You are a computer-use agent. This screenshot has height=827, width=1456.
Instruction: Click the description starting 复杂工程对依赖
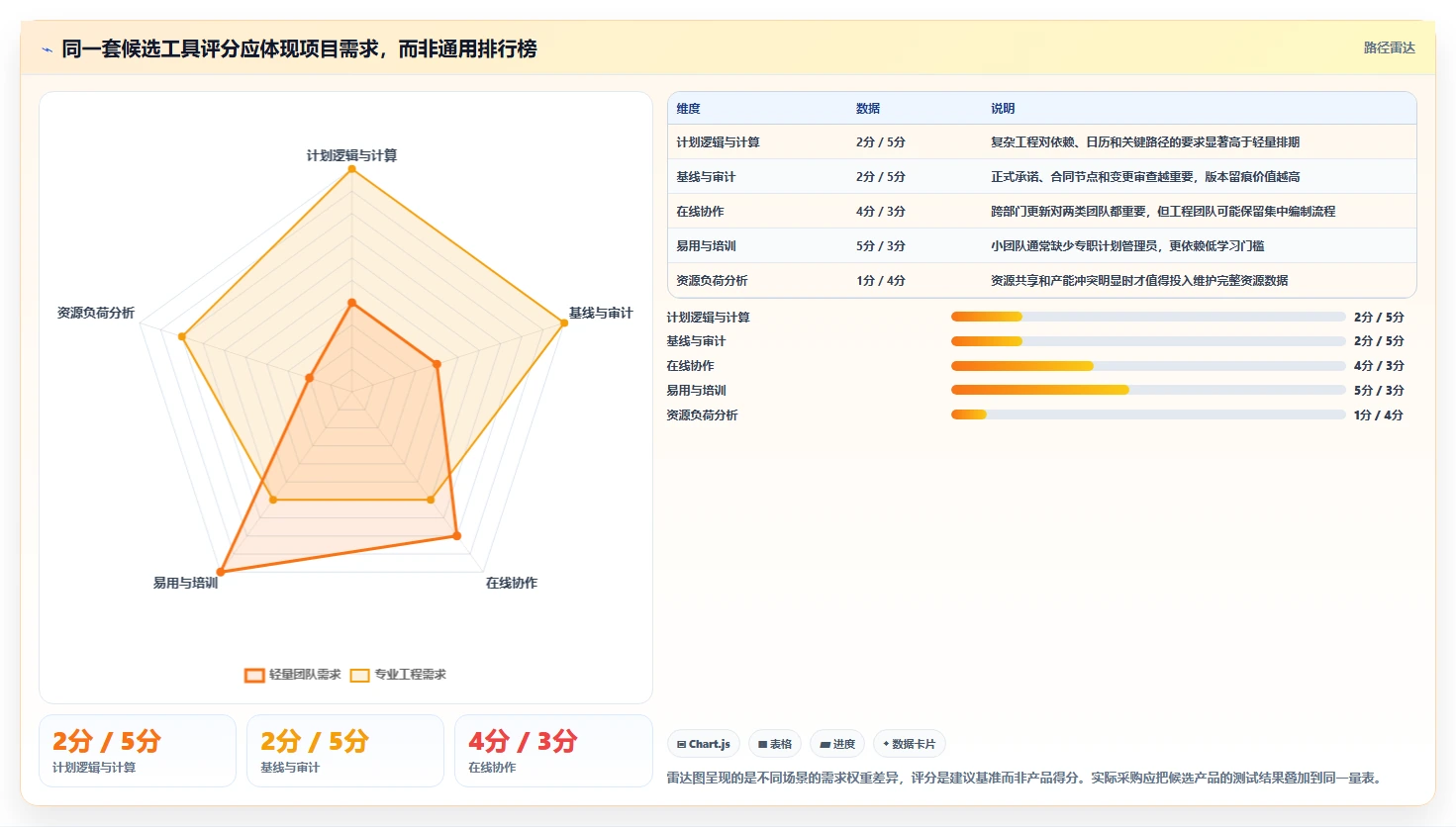tap(1145, 142)
